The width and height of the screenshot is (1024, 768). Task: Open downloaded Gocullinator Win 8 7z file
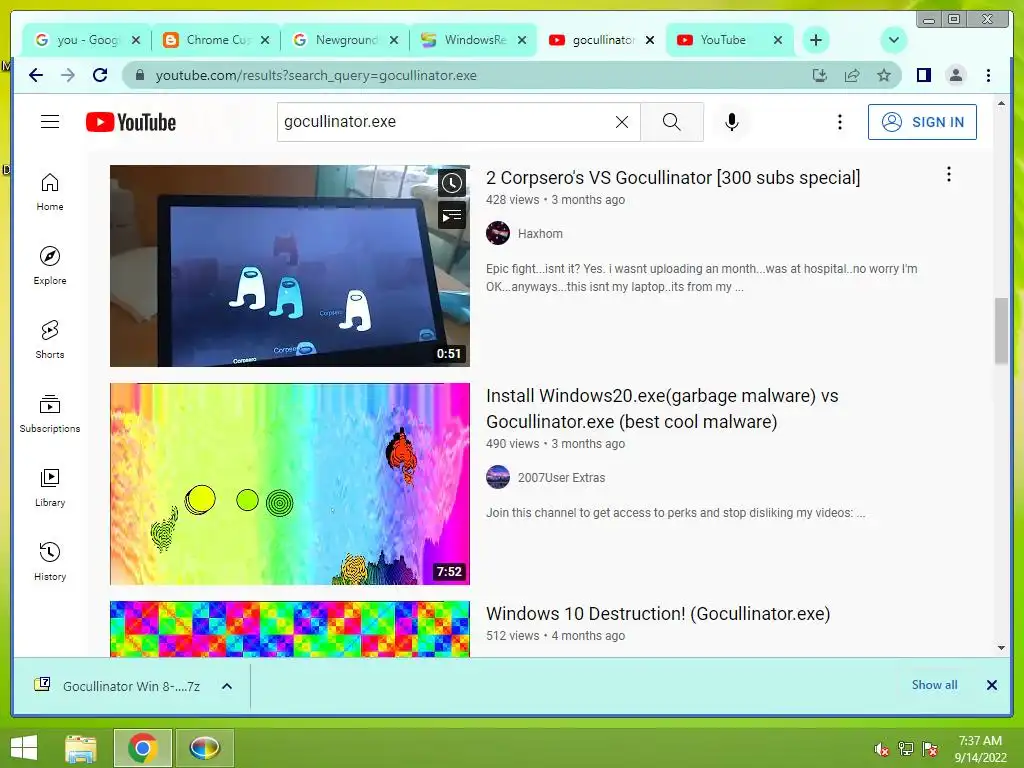pos(118,686)
